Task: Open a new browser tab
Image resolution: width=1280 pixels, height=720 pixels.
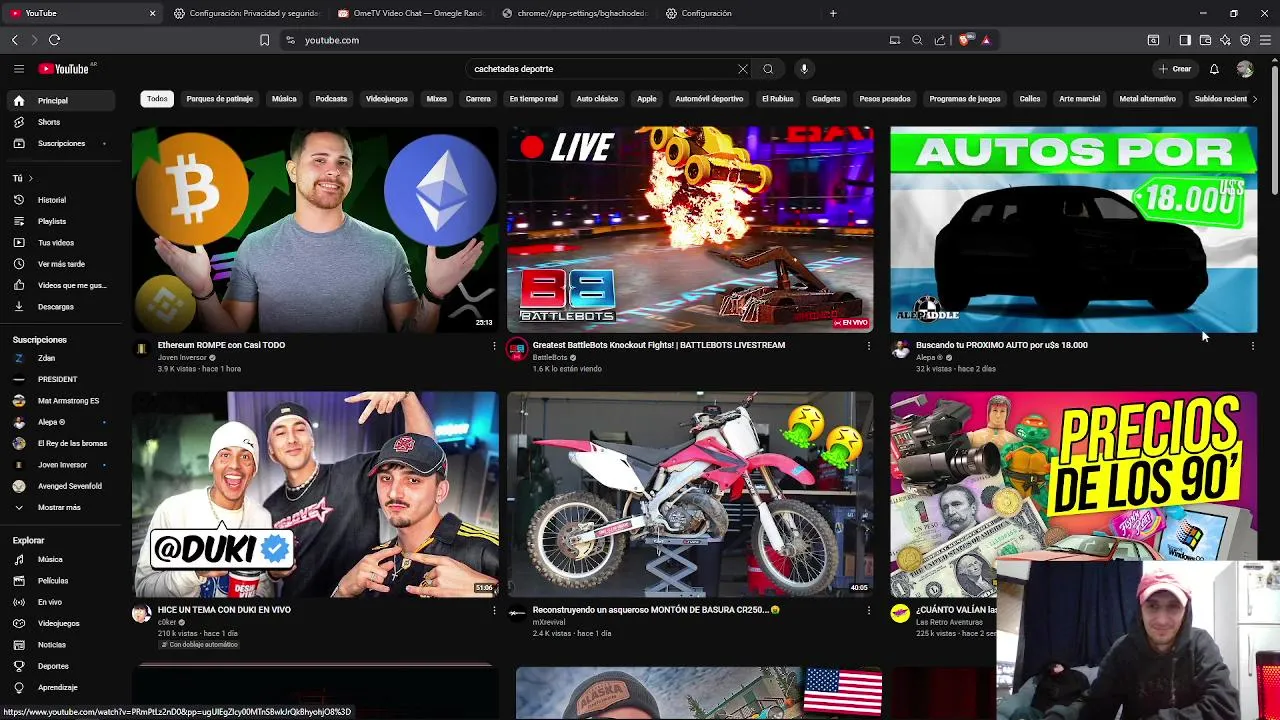Action: pos(833,13)
